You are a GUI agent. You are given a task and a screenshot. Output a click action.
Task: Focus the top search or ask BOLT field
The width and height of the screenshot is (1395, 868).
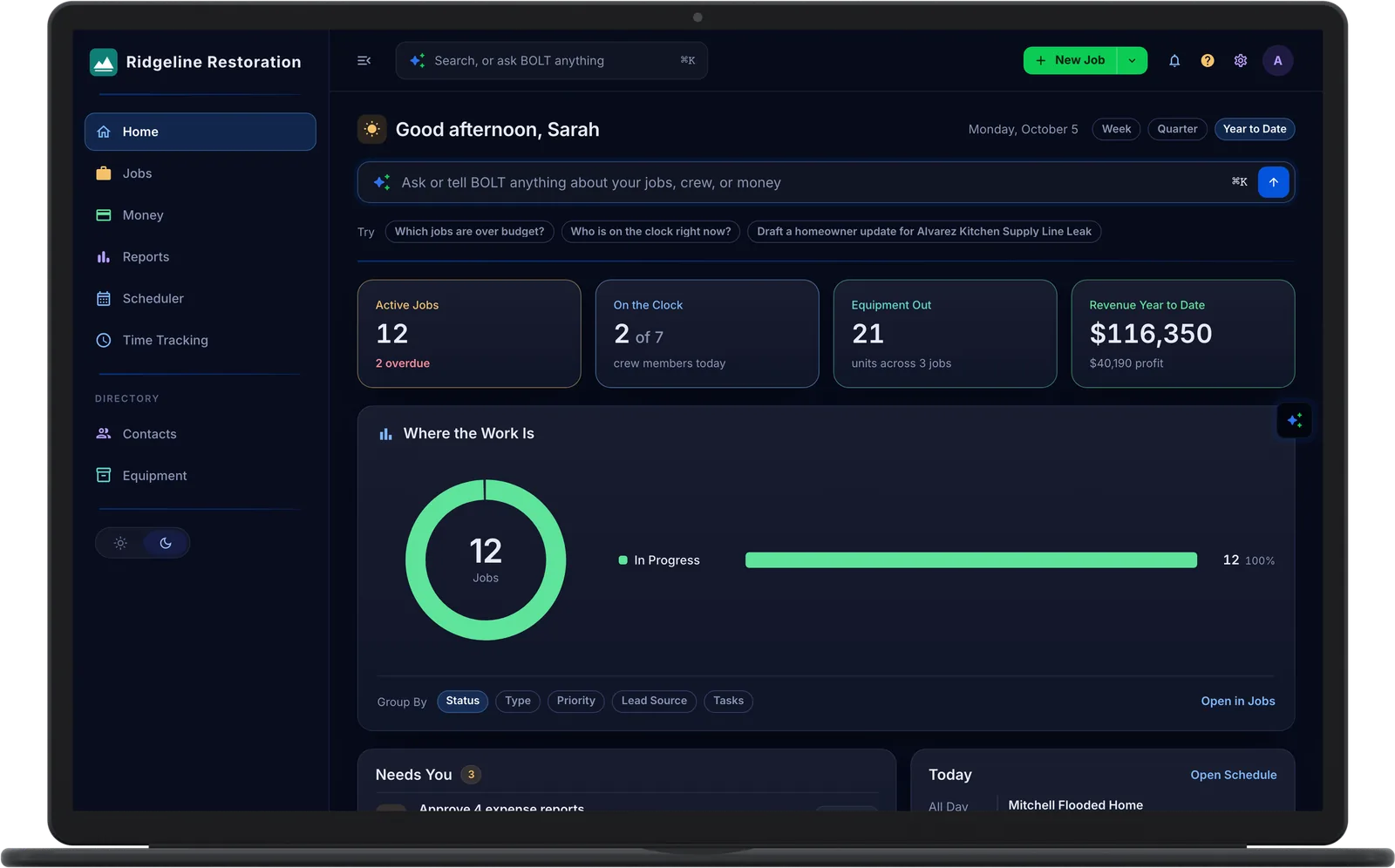click(x=552, y=61)
